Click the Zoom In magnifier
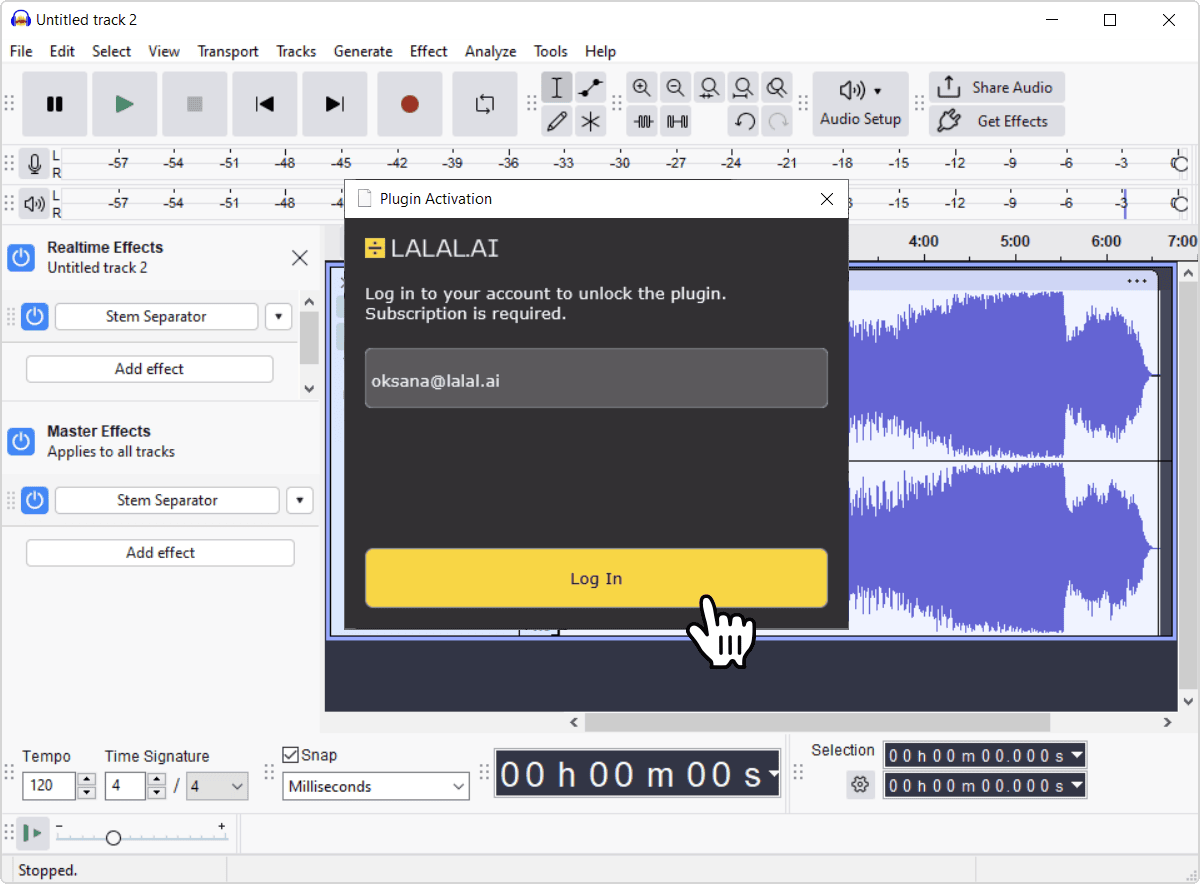Image resolution: width=1200 pixels, height=884 pixels. tap(642, 88)
